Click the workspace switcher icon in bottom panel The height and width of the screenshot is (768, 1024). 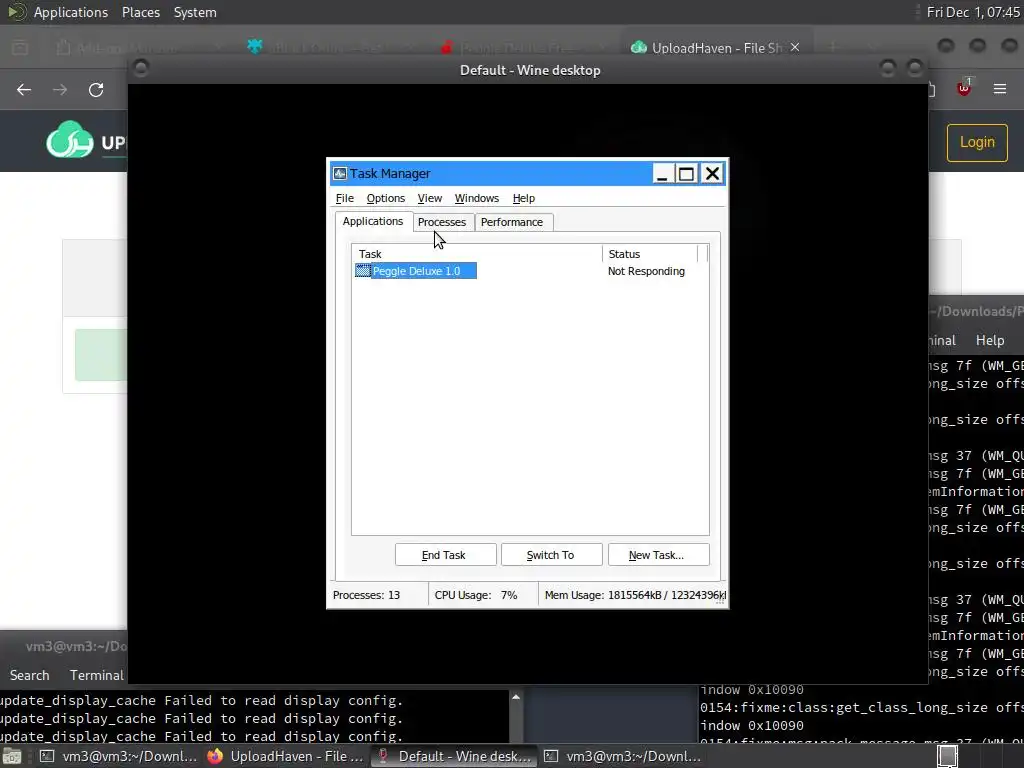[947, 756]
